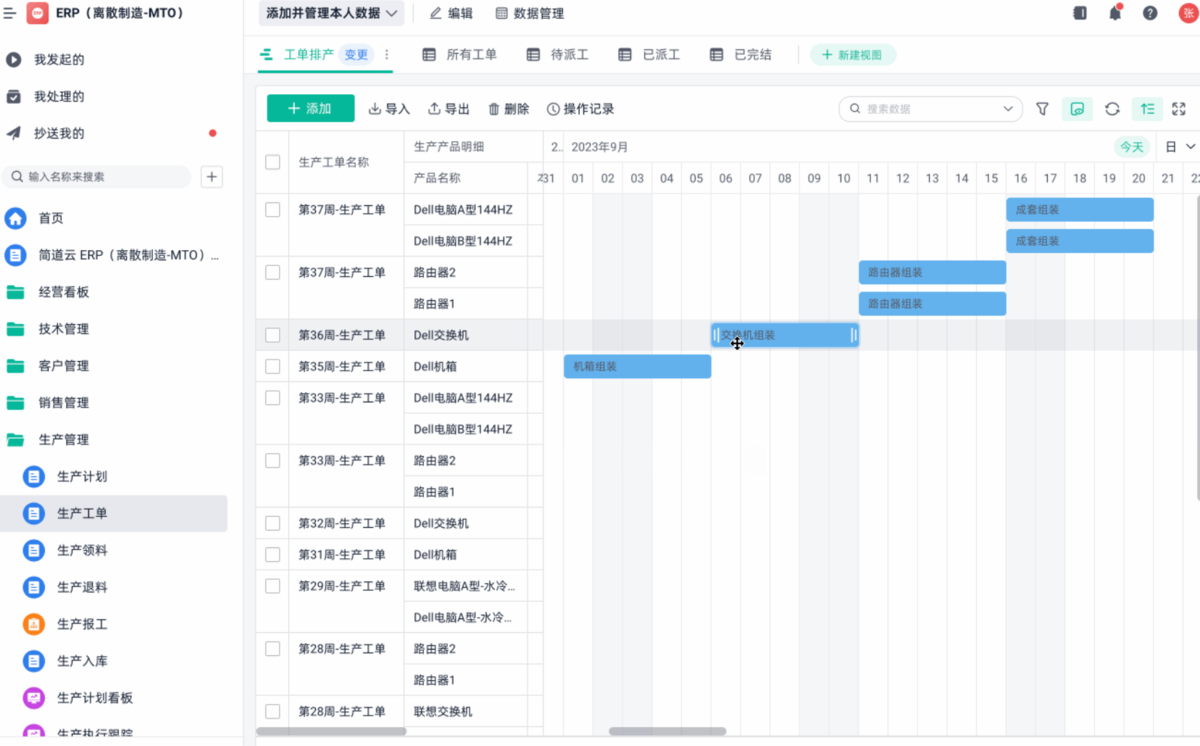
Task: Open 我处理的 list
Action: tap(59, 97)
